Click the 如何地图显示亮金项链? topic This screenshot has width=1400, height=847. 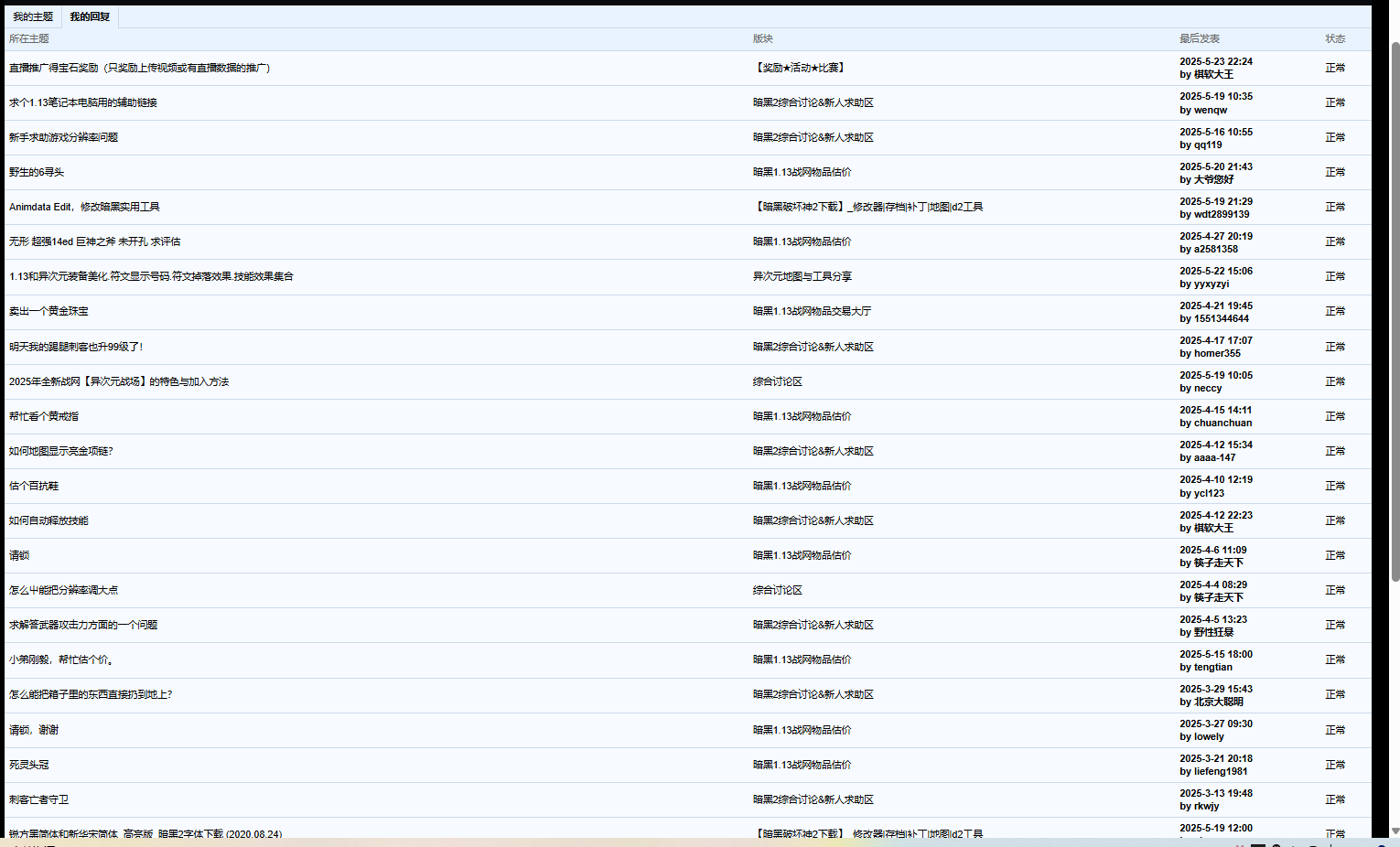[61, 451]
